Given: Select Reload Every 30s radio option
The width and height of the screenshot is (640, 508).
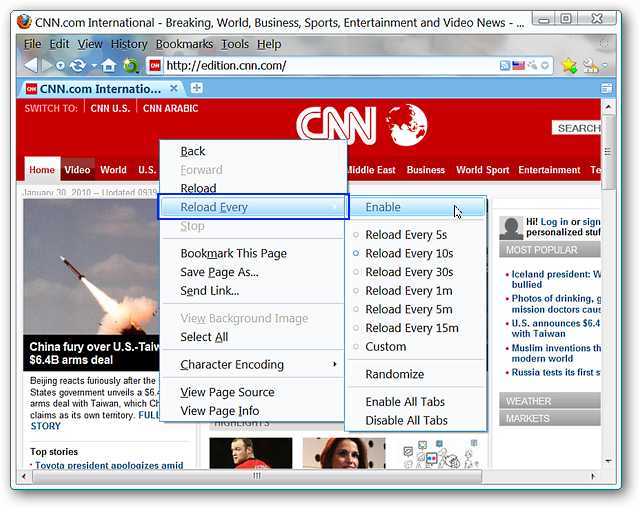Looking at the screenshot, I should [x=408, y=272].
